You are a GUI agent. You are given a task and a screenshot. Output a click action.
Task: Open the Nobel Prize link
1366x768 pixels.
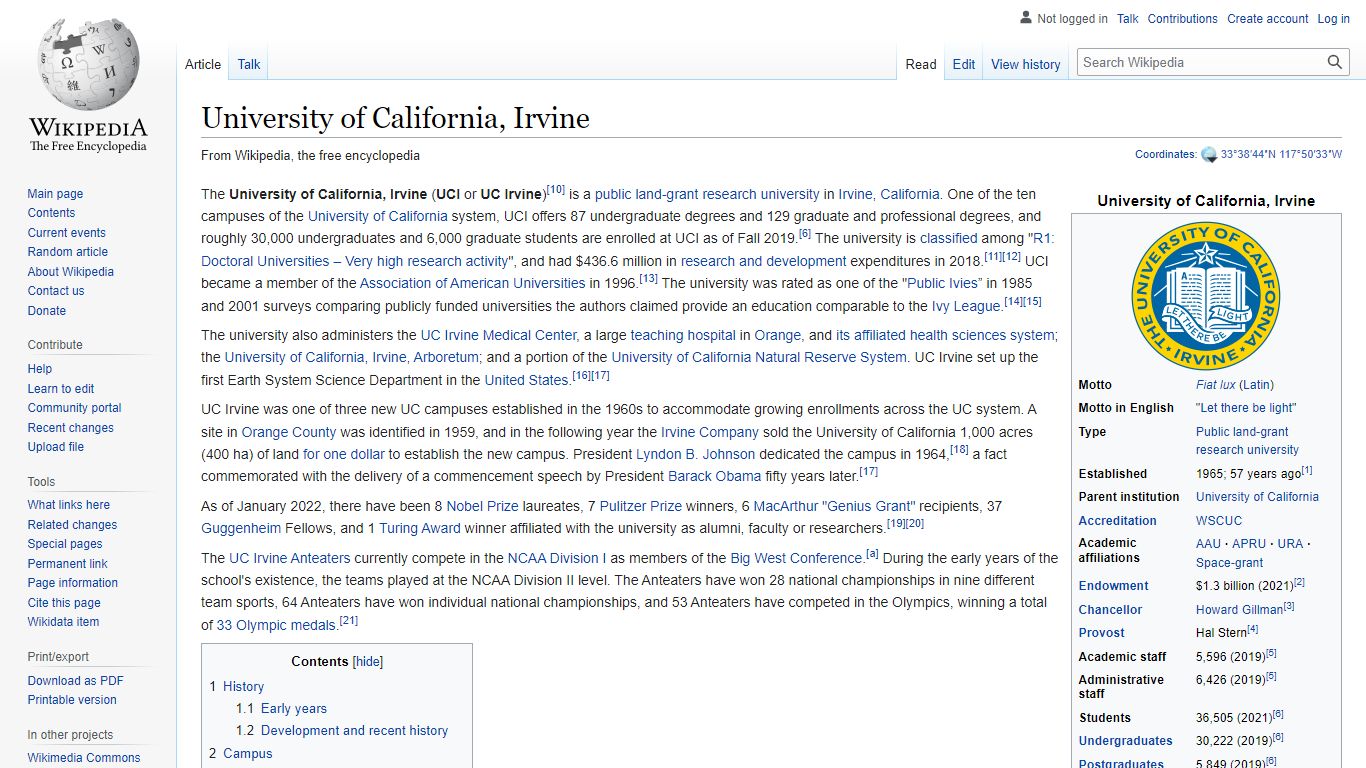(482, 506)
